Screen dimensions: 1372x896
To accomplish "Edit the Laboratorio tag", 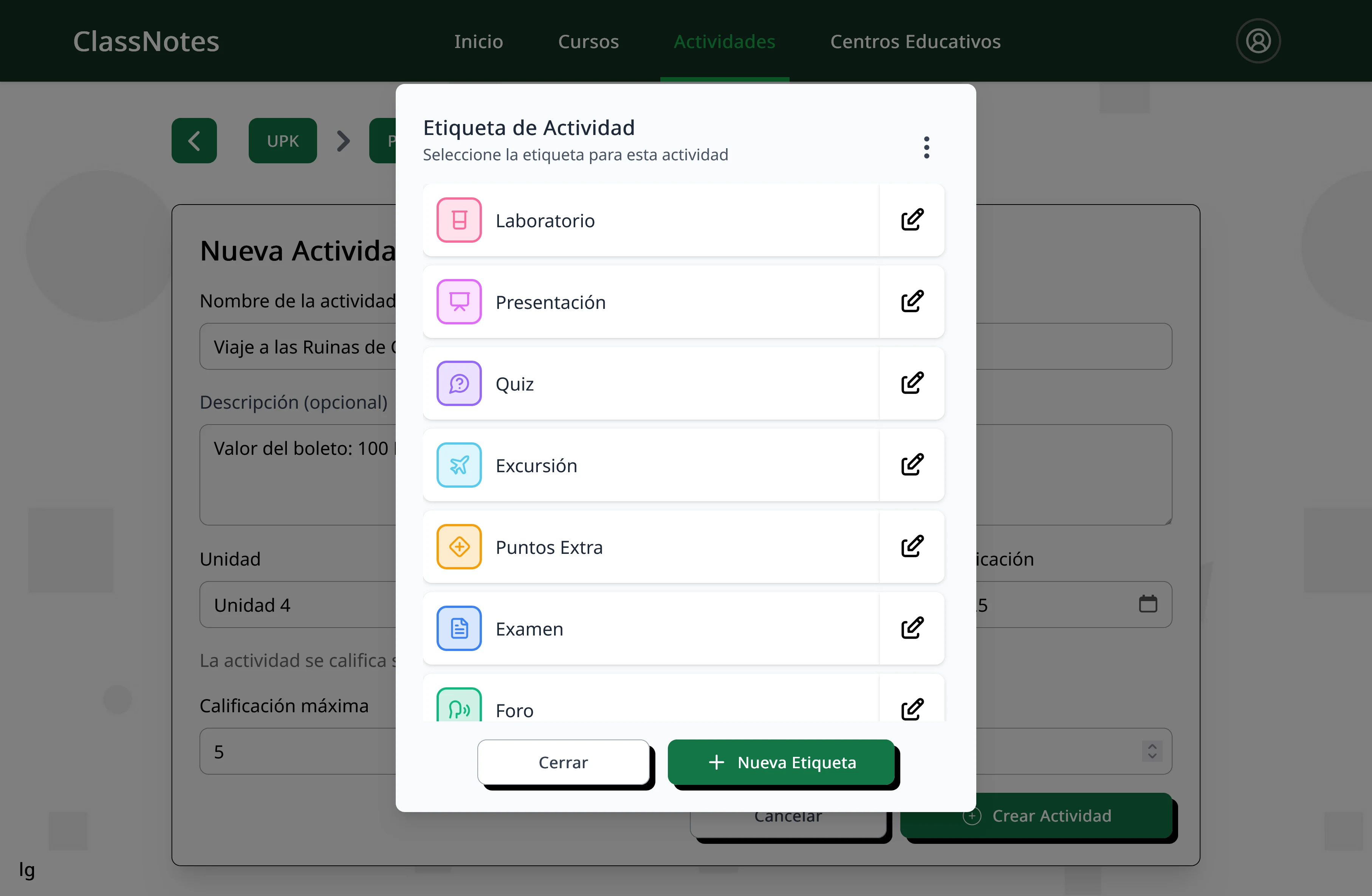I will point(911,220).
